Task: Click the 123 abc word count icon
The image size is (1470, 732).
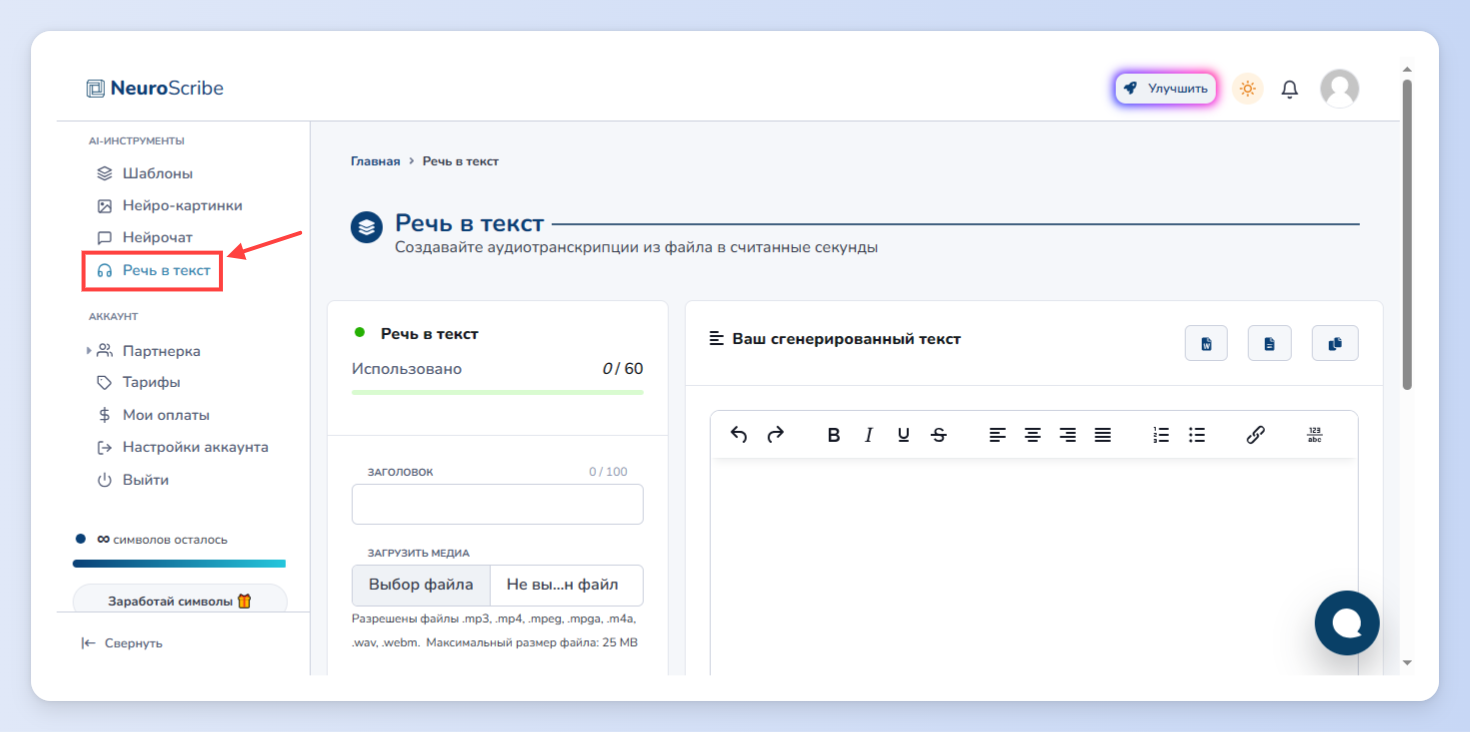Action: point(1314,435)
